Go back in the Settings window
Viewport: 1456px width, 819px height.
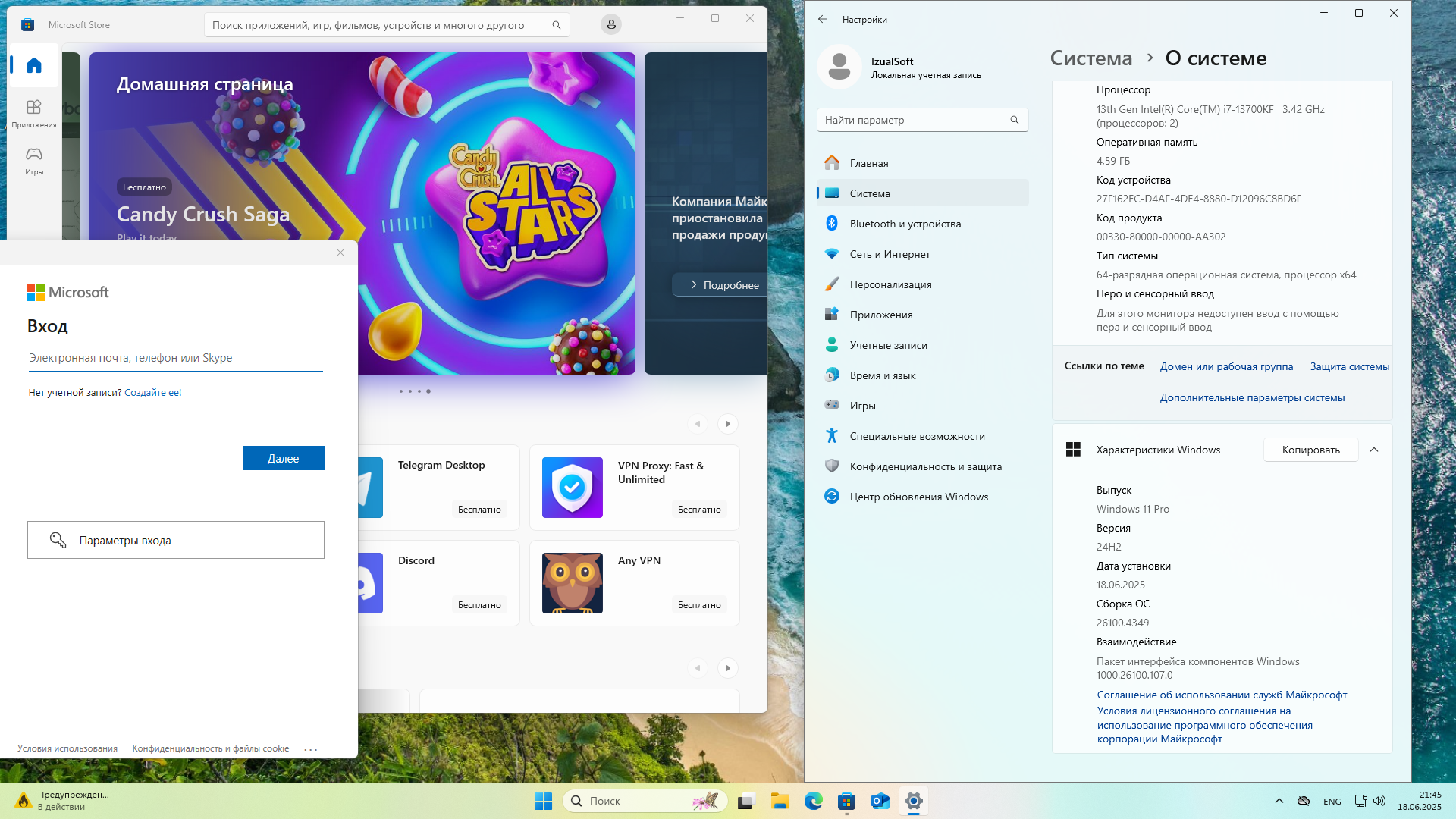coord(823,19)
